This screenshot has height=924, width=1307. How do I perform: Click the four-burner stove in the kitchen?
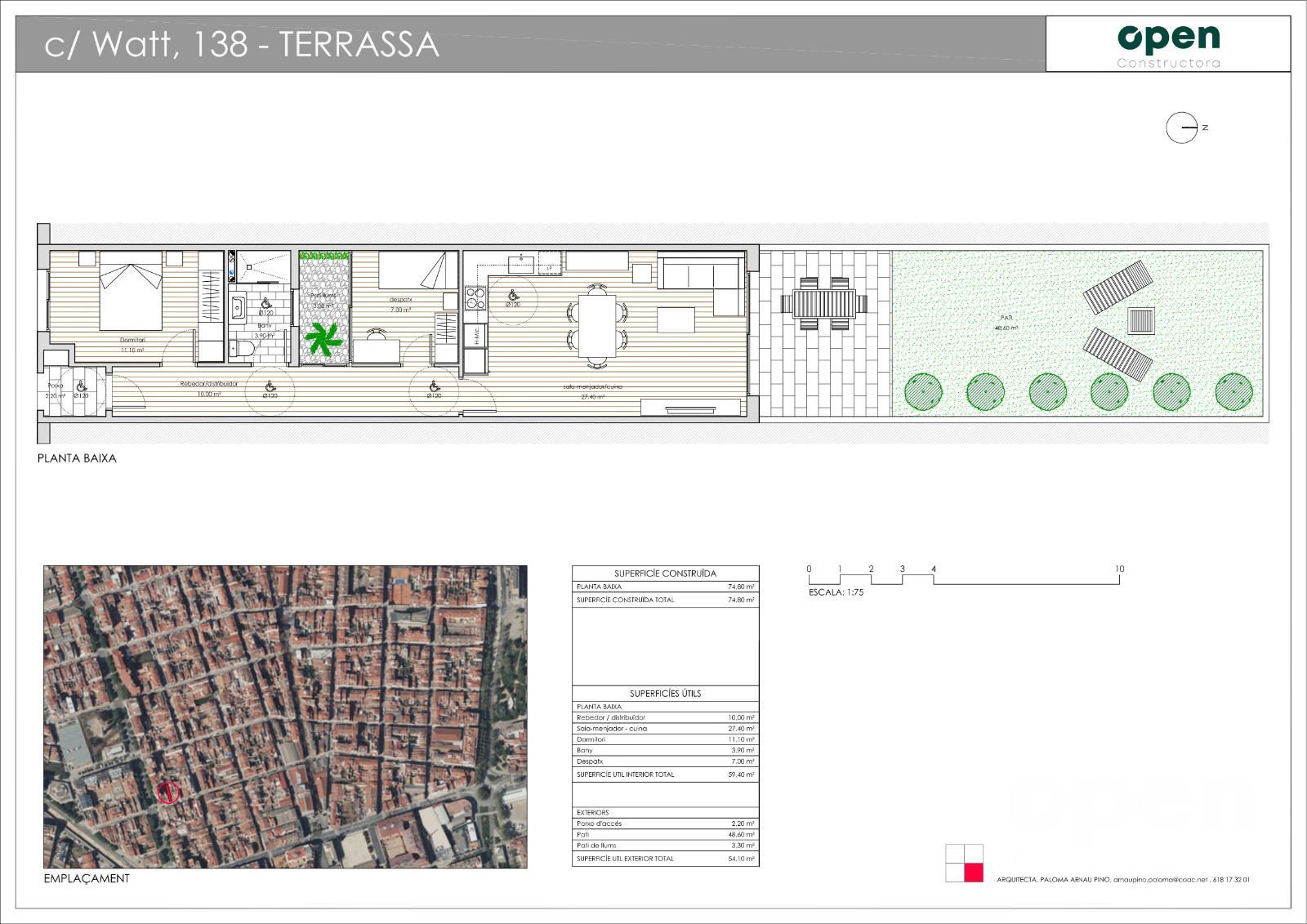click(475, 298)
